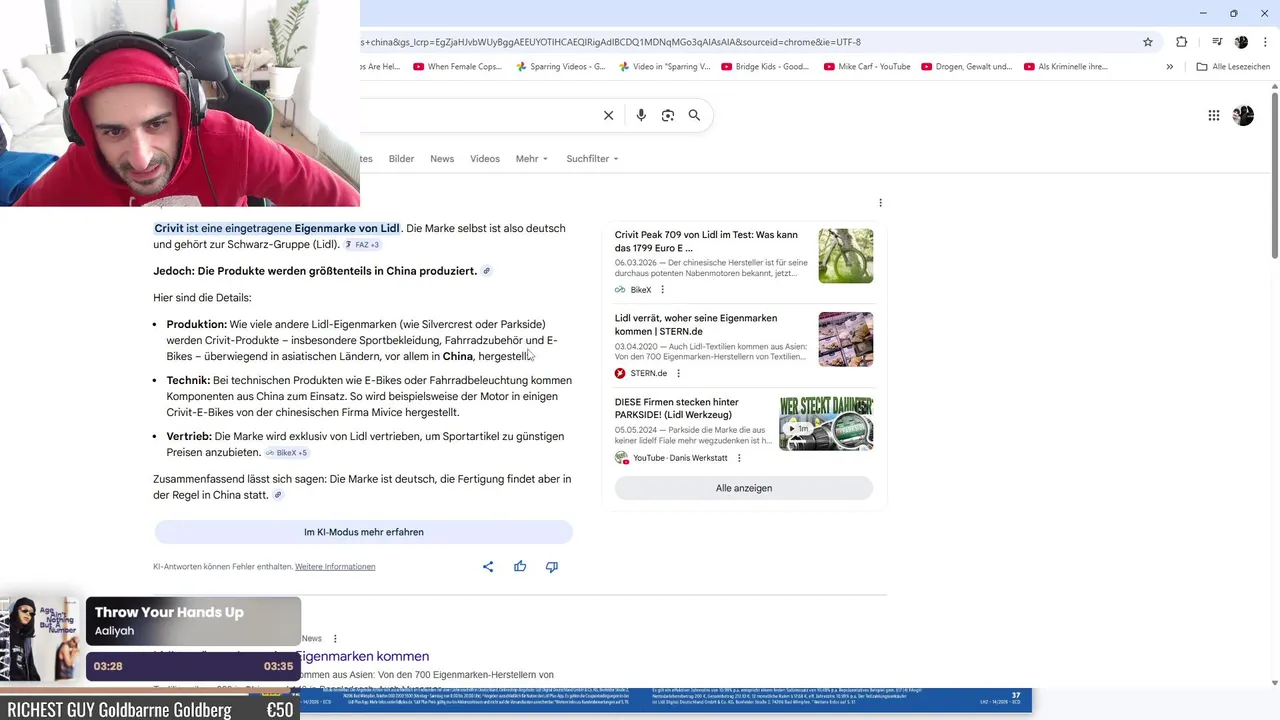The width and height of the screenshot is (1280, 720).
Task: Switch to the News tab
Action: pos(442,159)
